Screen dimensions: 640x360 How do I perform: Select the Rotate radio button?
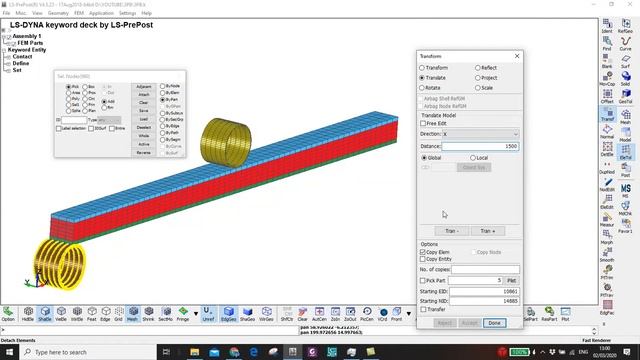click(x=422, y=88)
